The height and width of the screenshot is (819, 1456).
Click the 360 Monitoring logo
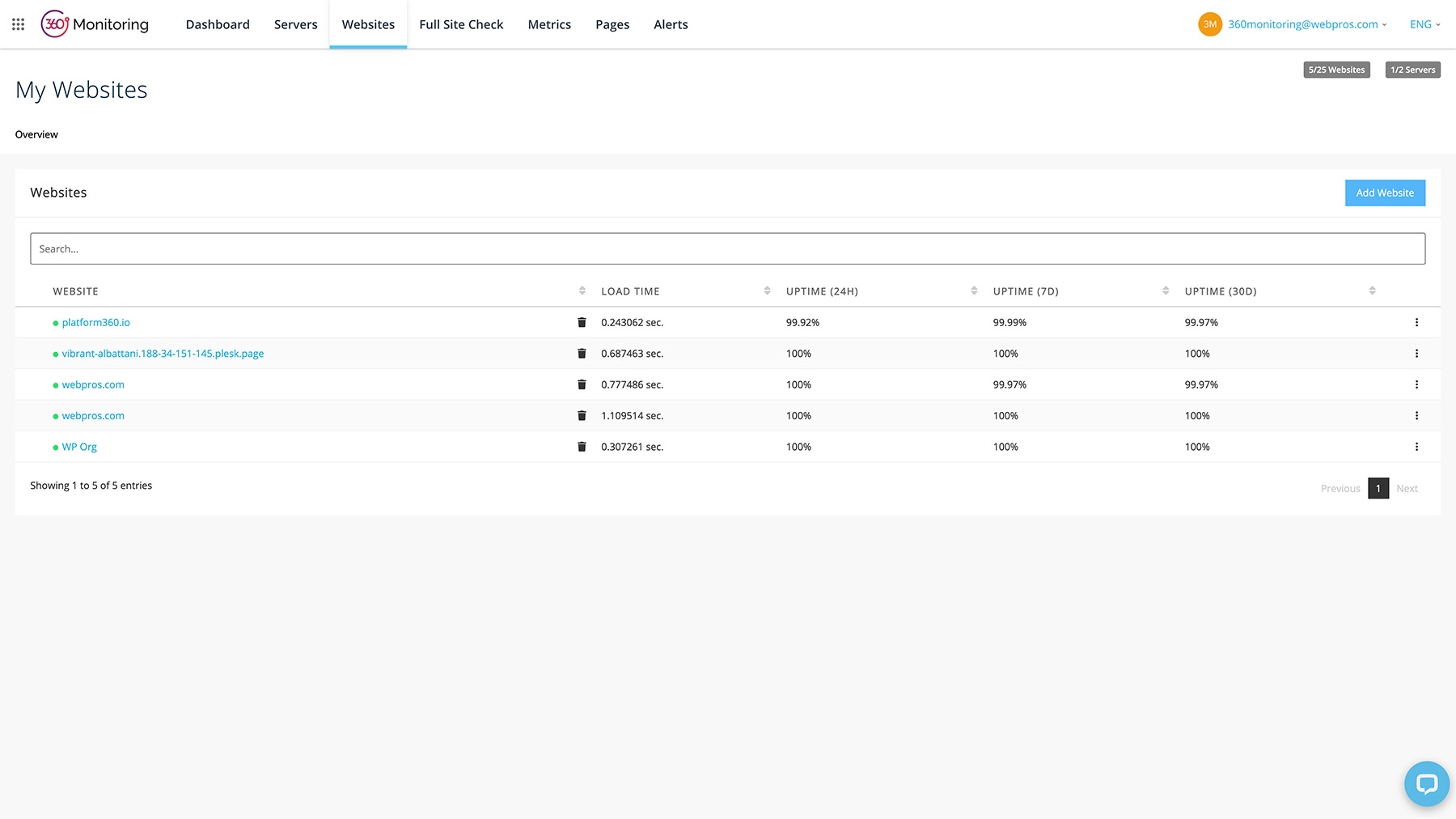tap(95, 24)
